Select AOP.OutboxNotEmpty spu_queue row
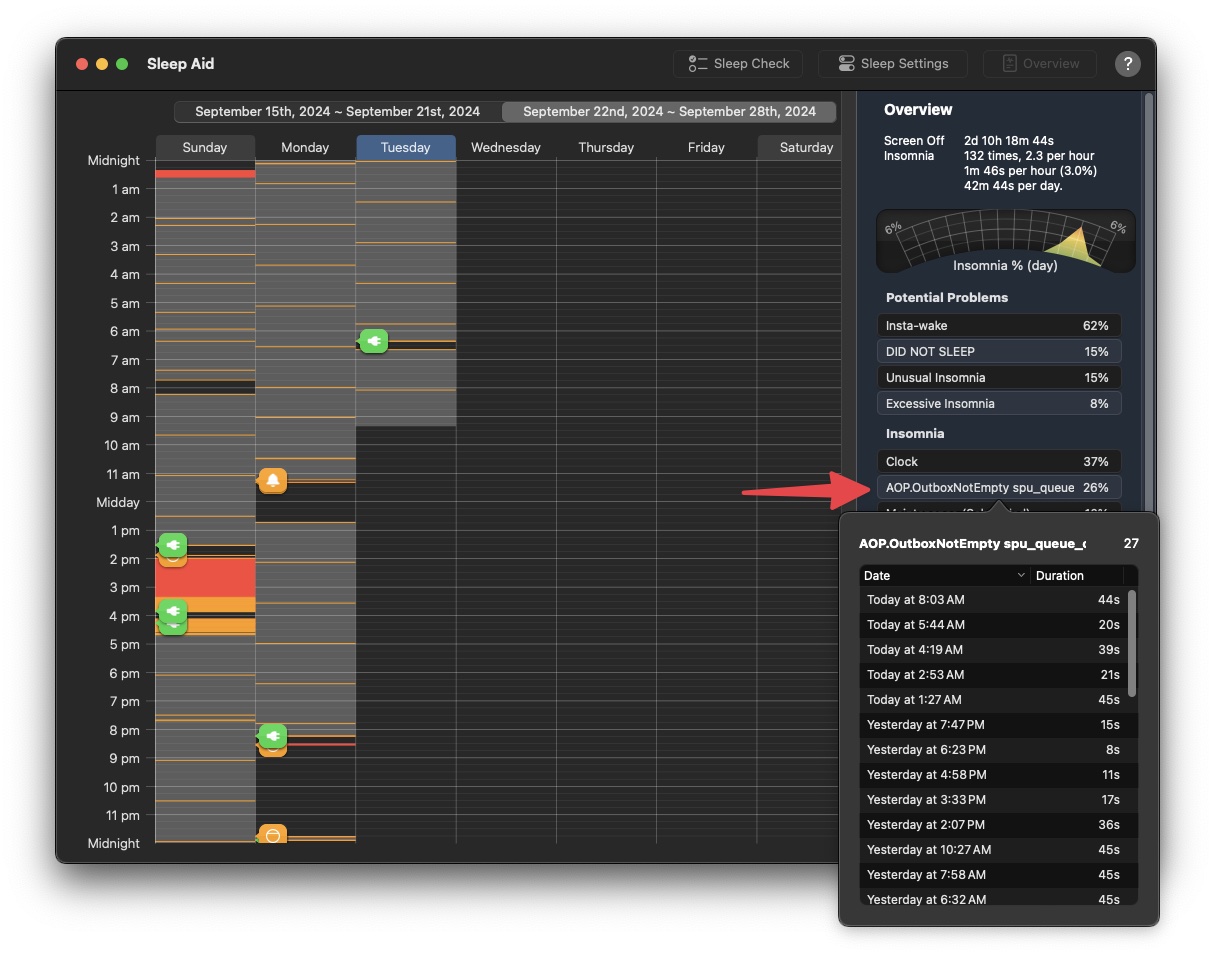1212x966 pixels. pos(999,487)
